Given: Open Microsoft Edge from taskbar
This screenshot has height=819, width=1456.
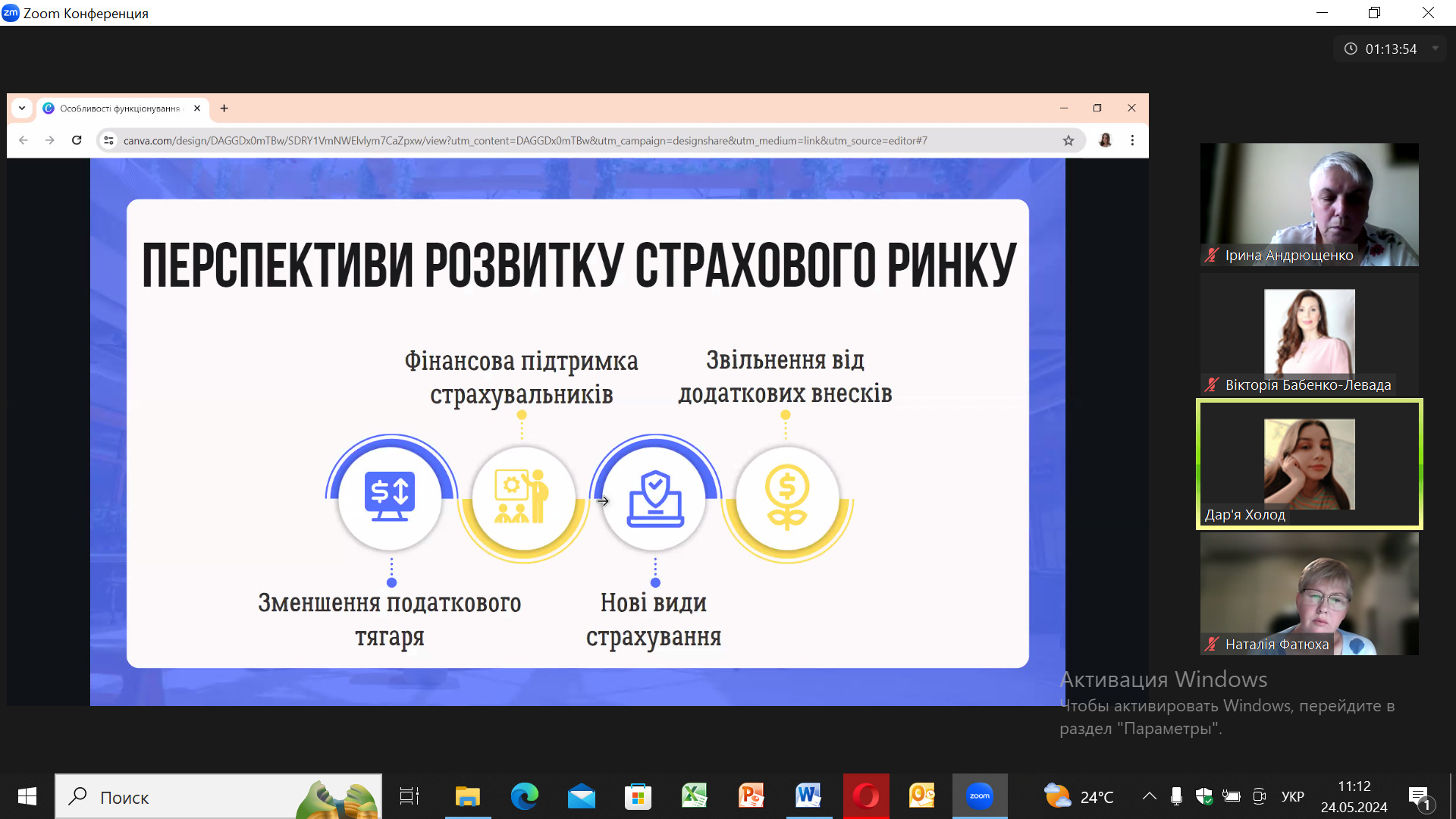Looking at the screenshot, I should click(524, 796).
